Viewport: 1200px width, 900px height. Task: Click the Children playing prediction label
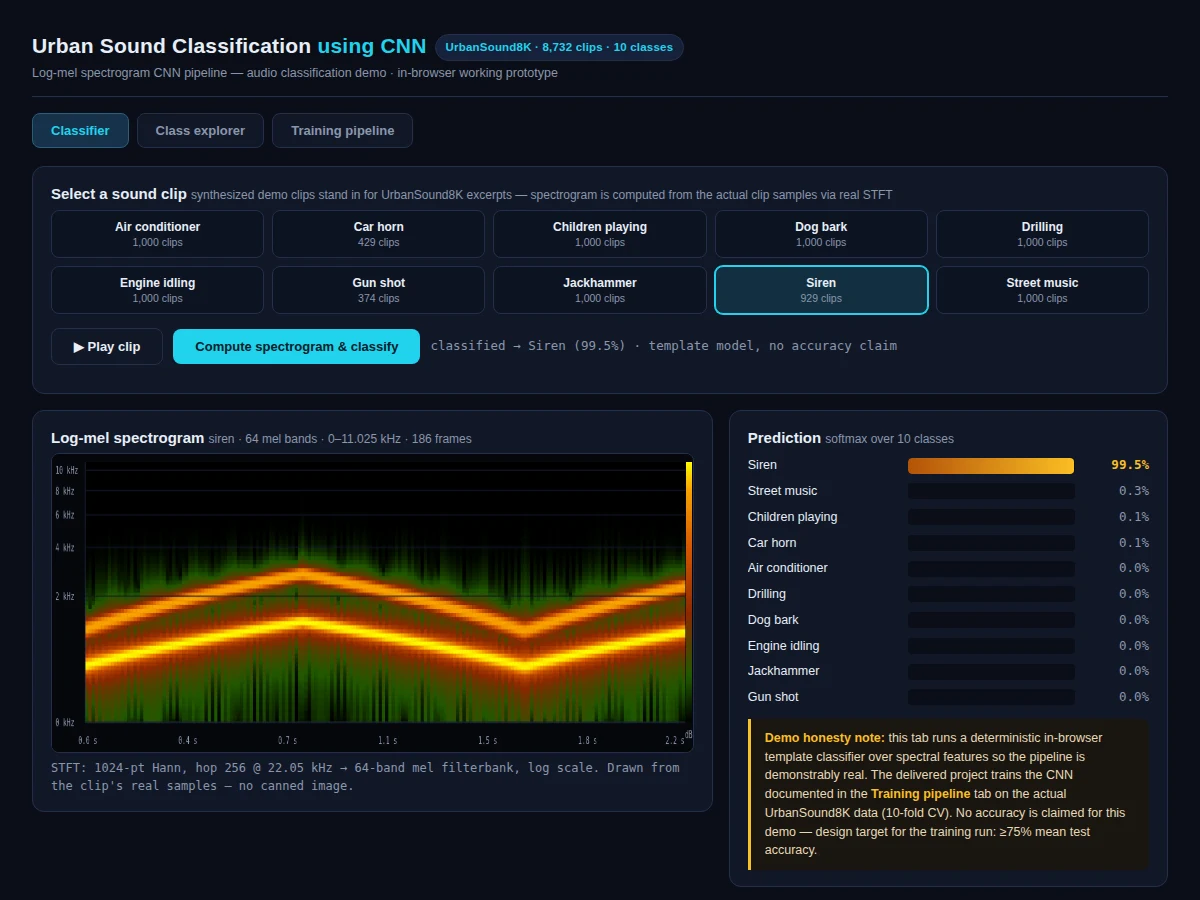tap(793, 517)
